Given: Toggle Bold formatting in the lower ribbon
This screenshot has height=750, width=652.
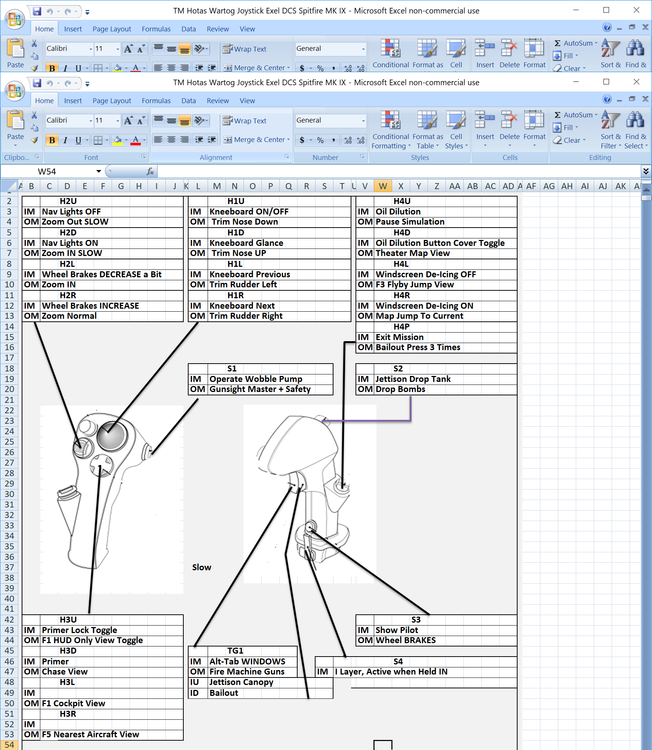Looking at the screenshot, I should 51,140.
